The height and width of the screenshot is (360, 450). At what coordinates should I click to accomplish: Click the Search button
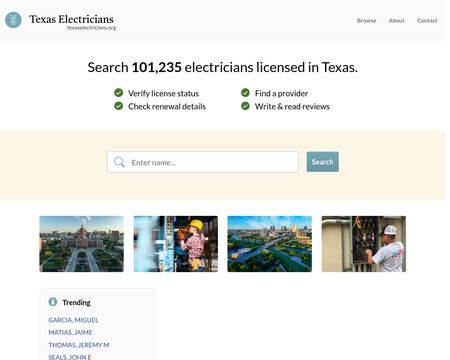(323, 162)
